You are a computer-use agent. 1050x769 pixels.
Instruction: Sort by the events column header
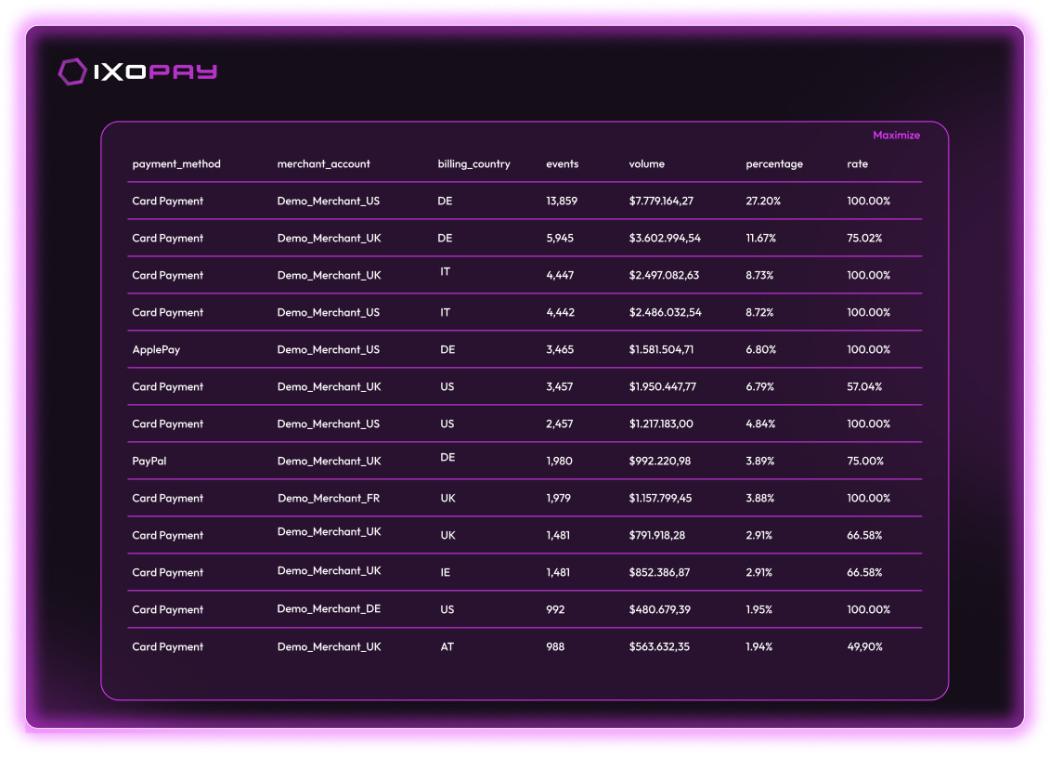(562, 164)
